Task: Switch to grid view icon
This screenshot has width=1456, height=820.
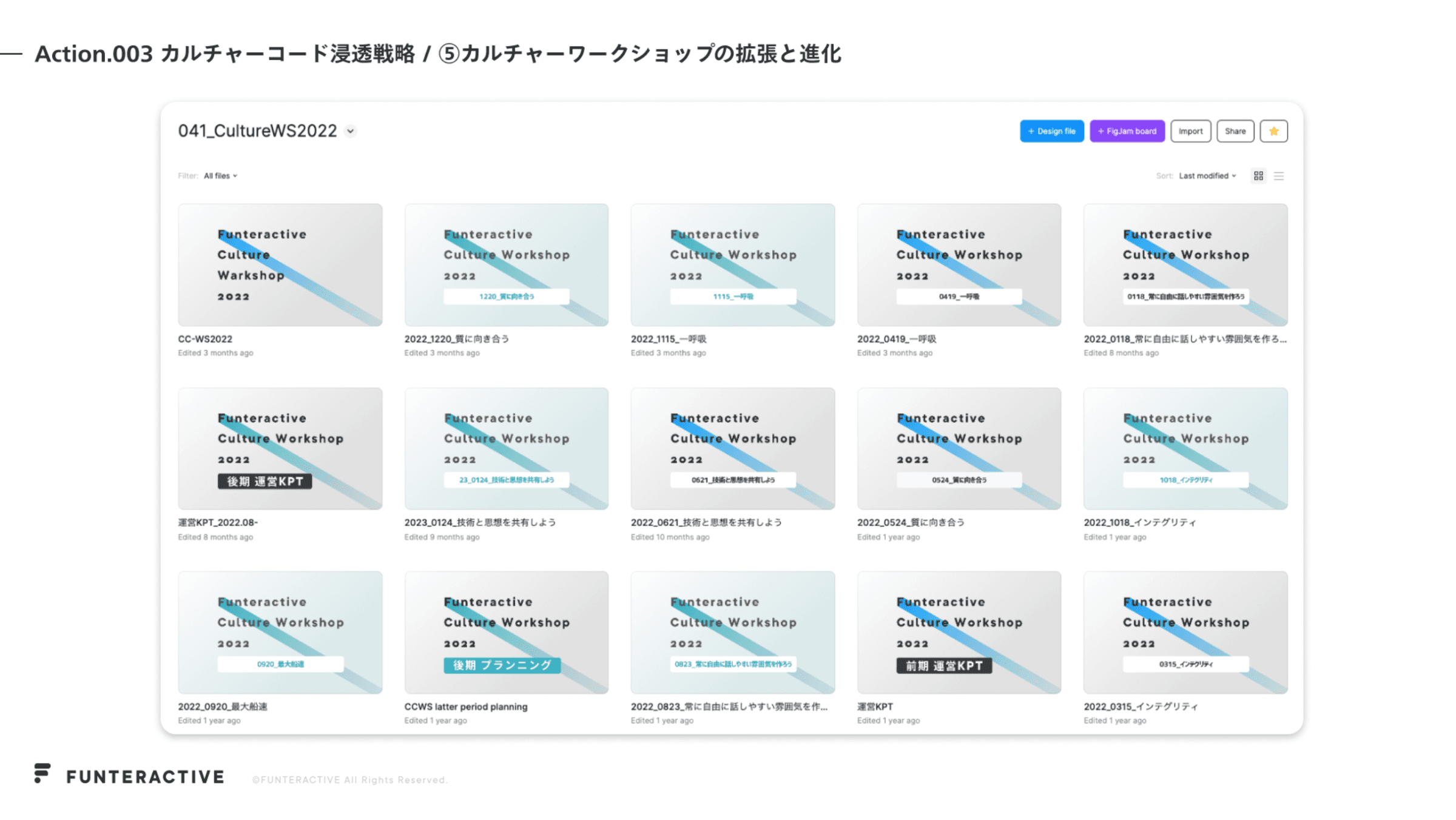Action: (x=1258, y=176)
